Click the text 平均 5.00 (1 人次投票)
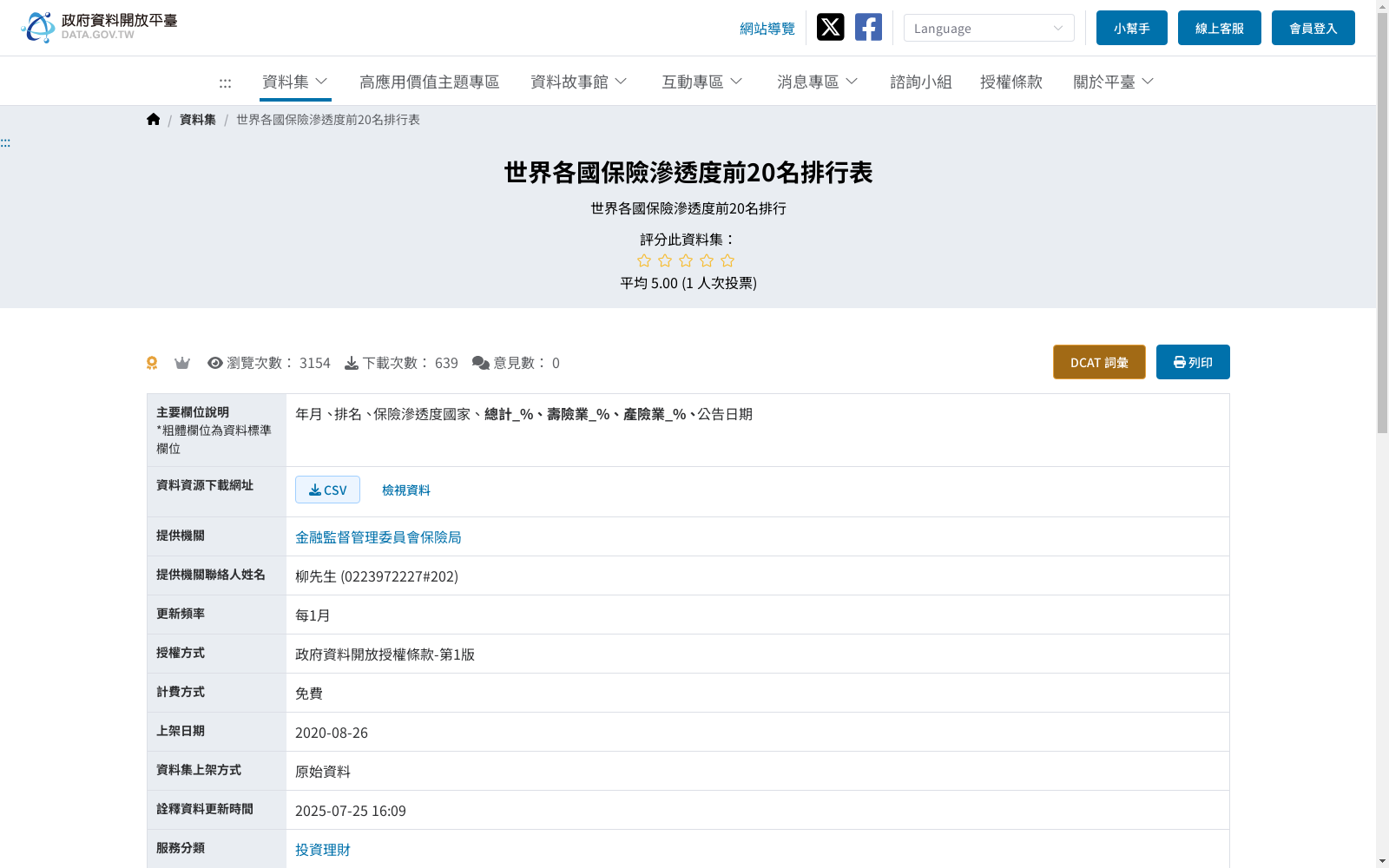The height and width of the screenshot is (868, 1389). 688,283
